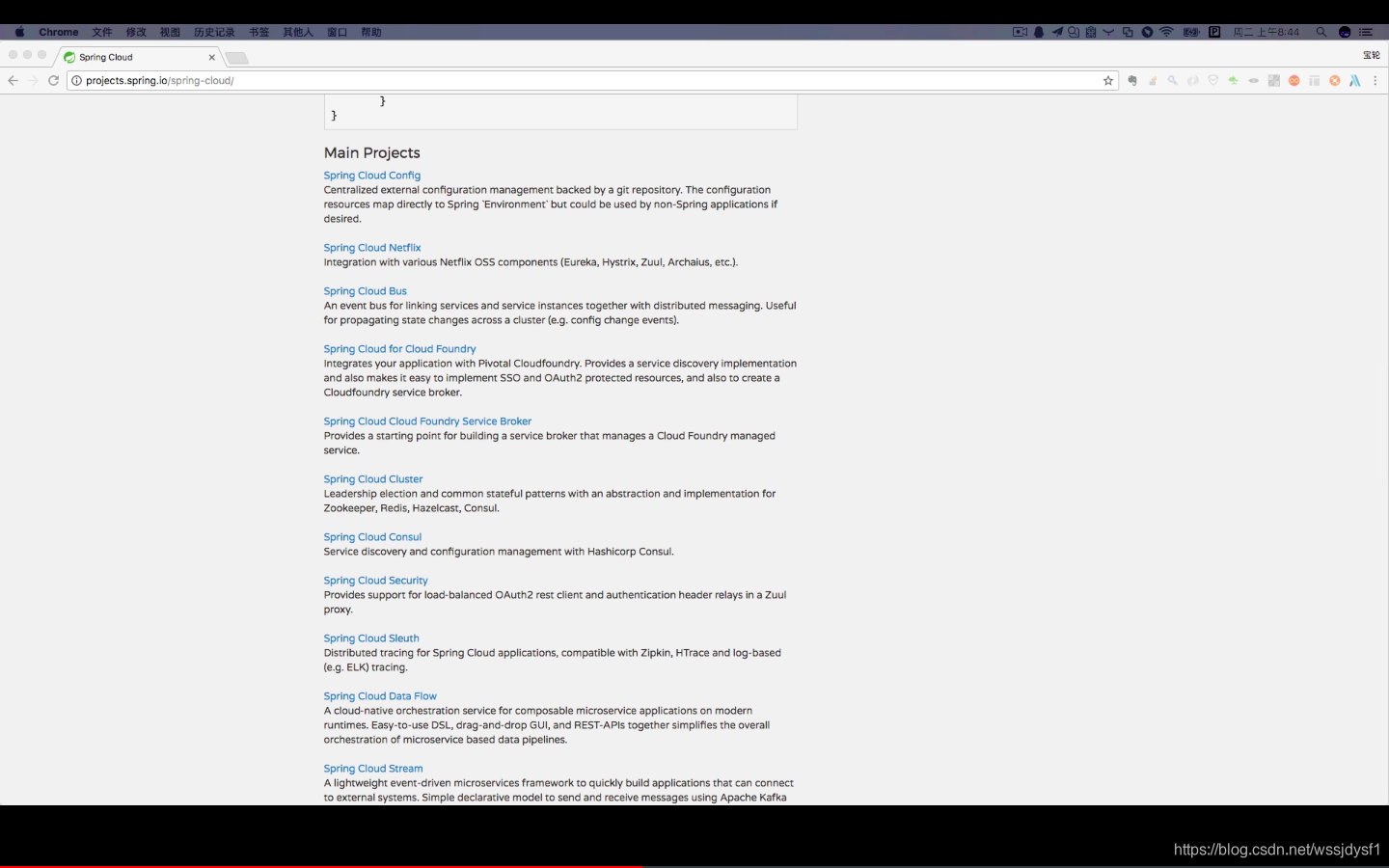Click the black P menu bar icon
The image size is (1389, 868).
[x=1214, y=32]
